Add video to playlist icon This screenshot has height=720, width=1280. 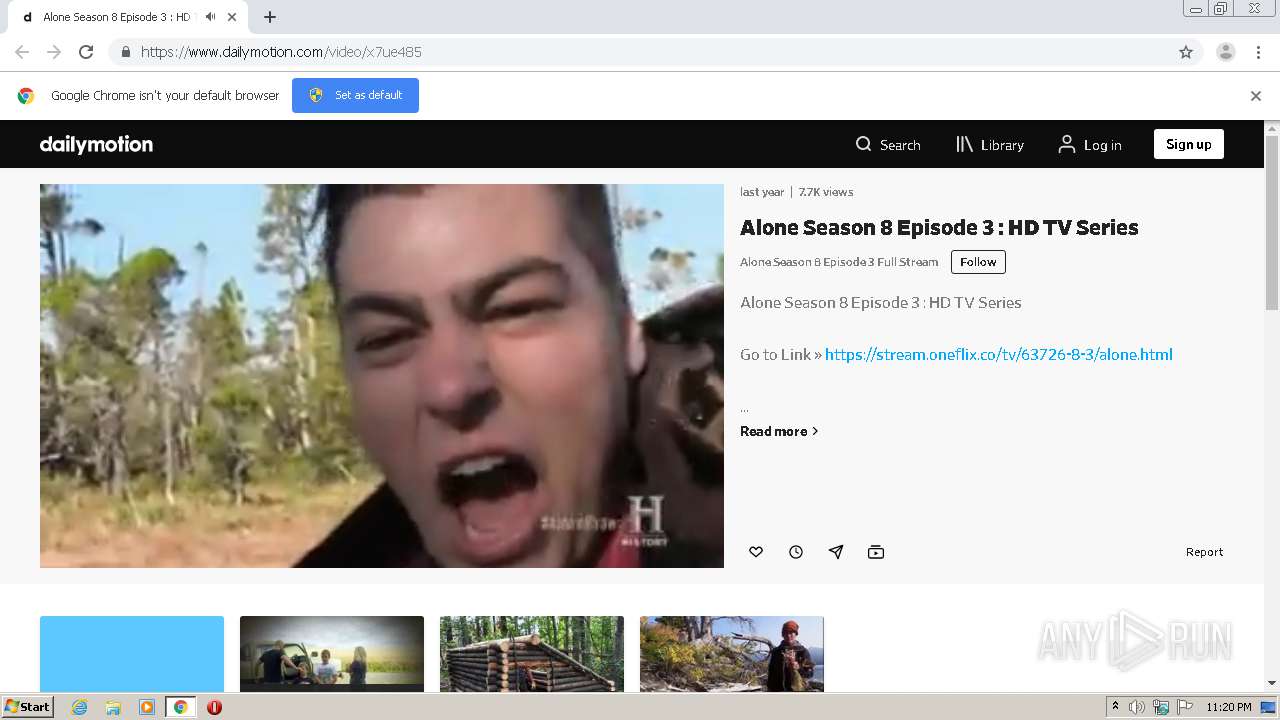click(876, 552)
